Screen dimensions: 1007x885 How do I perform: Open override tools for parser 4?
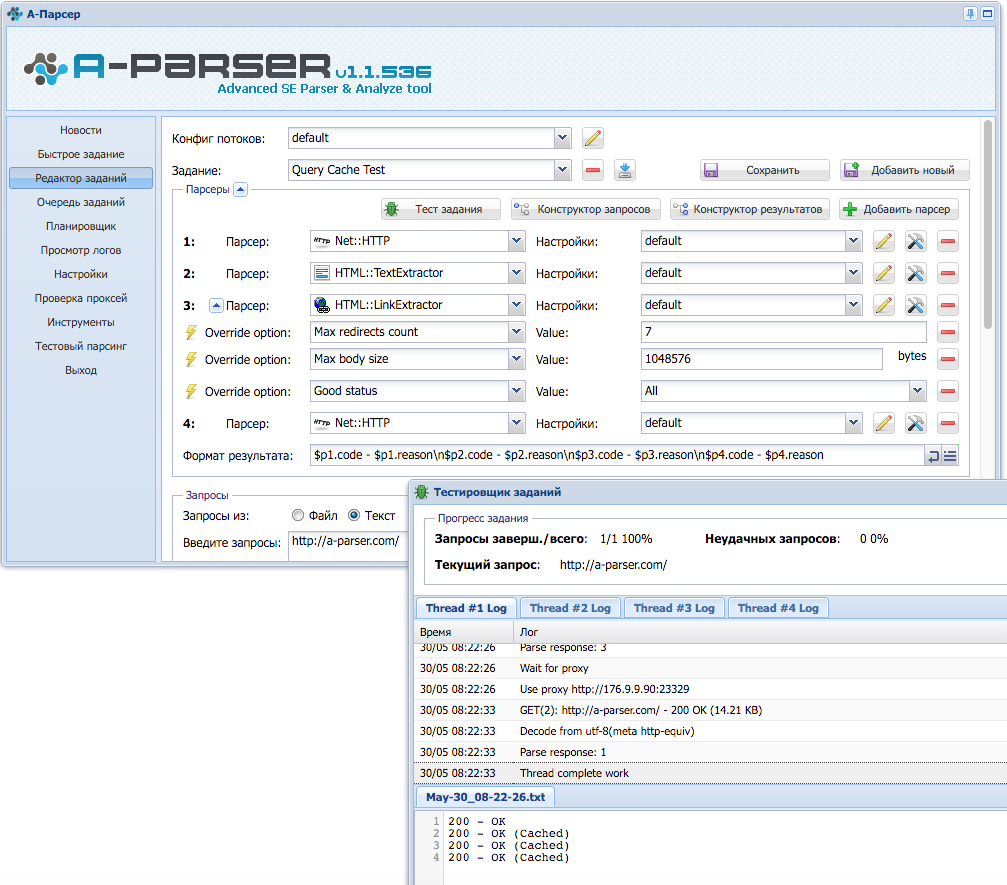(915, 423)
